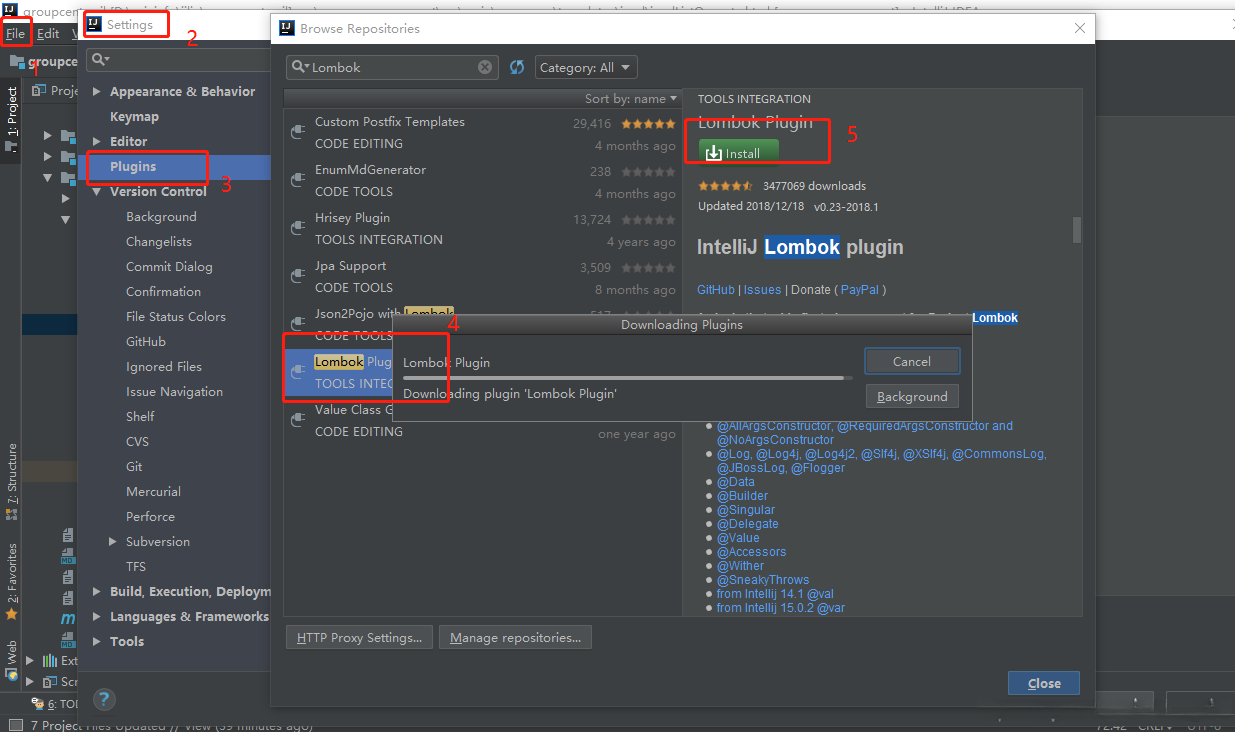Open the PayPal donate link
The height and width of the screenshot is (732, 1235).
pyautogui.click(x=860, y=289)
